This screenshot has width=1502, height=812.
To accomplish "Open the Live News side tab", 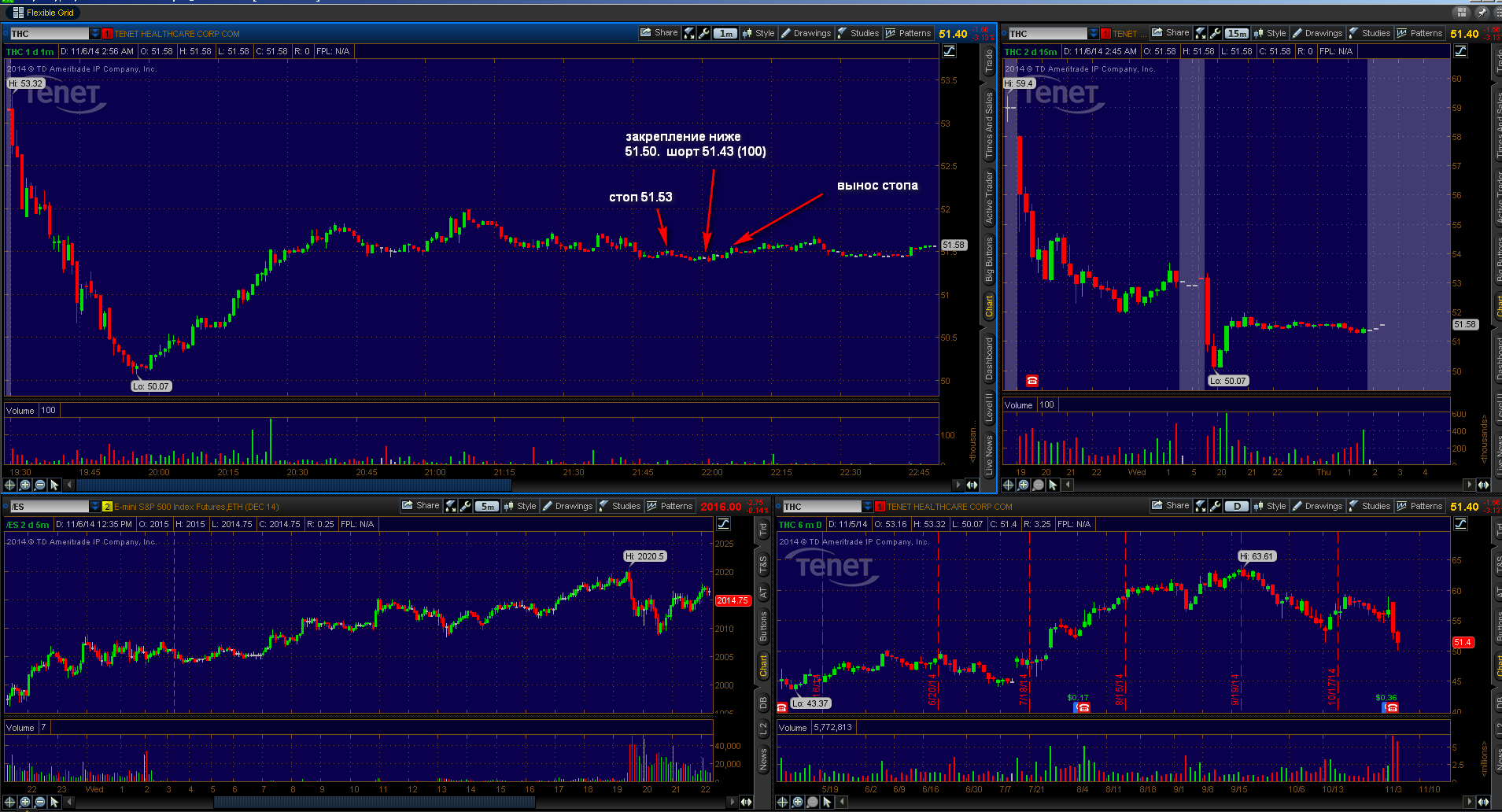I will coord(989,454).
